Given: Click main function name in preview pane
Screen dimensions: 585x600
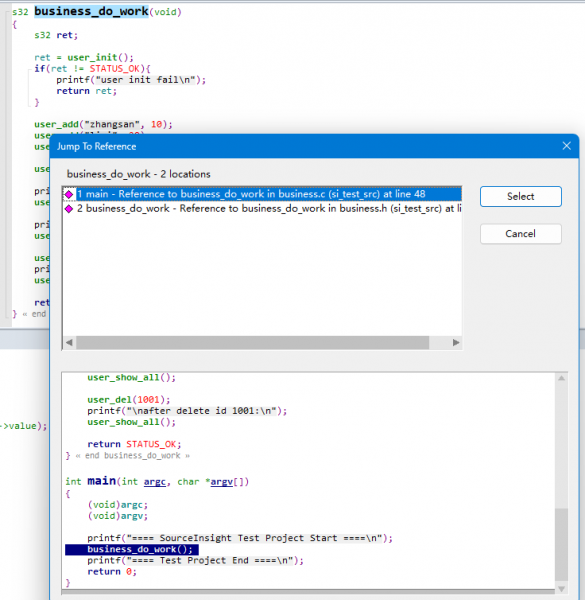Looking at the screenshot, I should (101, 481).
